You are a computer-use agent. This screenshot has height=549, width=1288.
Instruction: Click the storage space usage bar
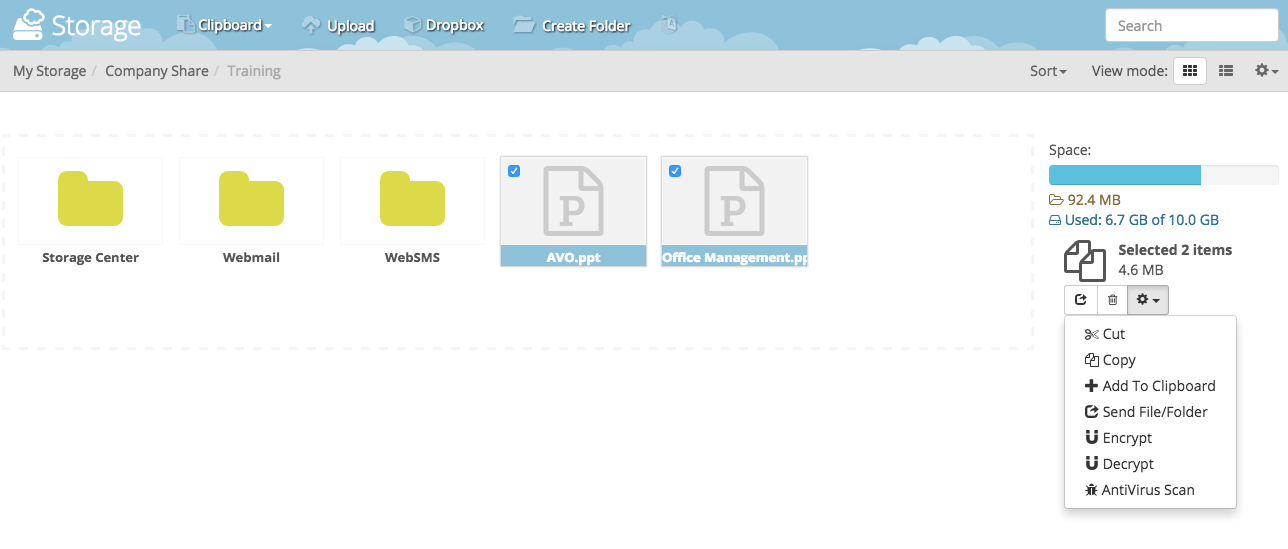[1163, 175]
